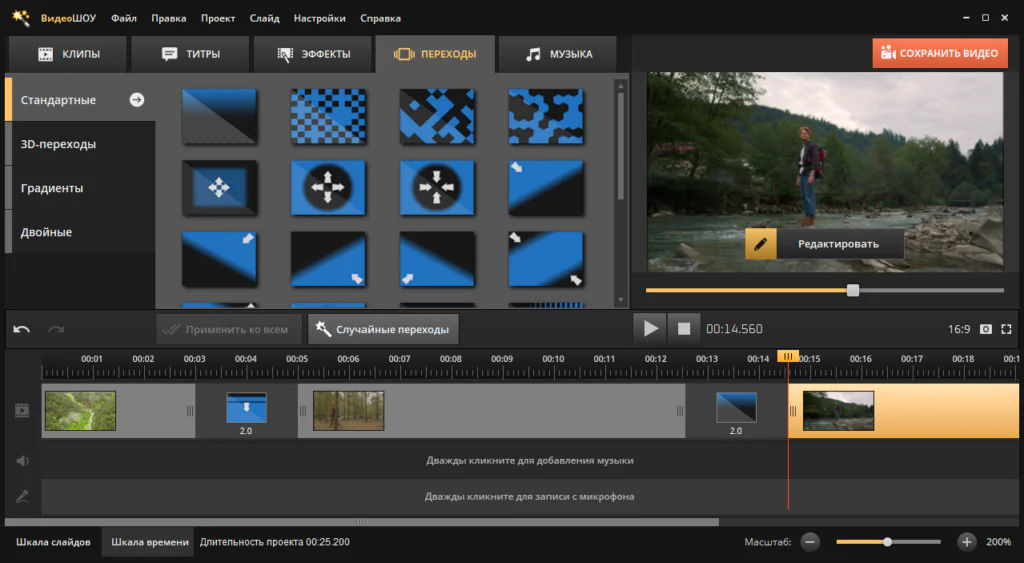Open the 16:9 aspect ratio selector
1024x563 pixels.
pos(958,329)
